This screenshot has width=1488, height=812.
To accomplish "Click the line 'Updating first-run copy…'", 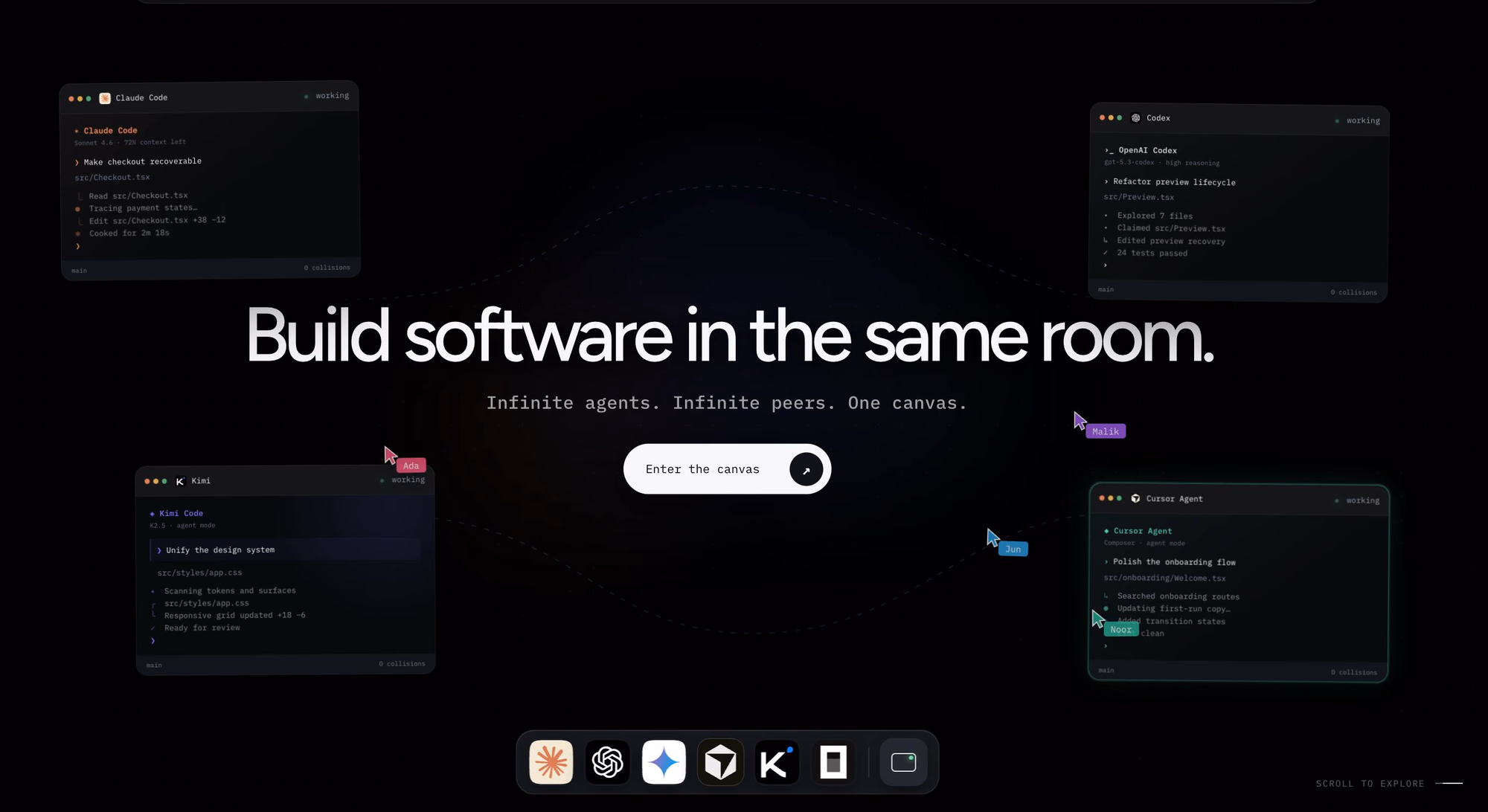I will pos(1173,609).
